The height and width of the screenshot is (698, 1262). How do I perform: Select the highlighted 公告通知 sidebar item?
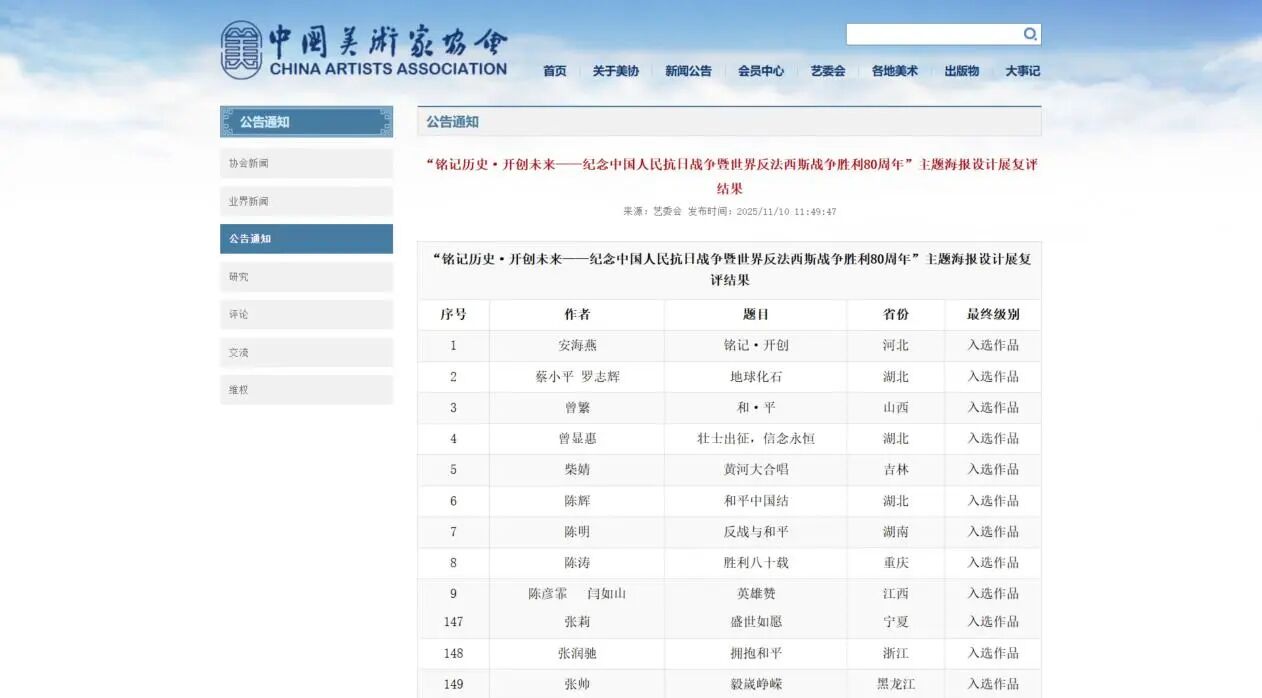pos(306,239)
